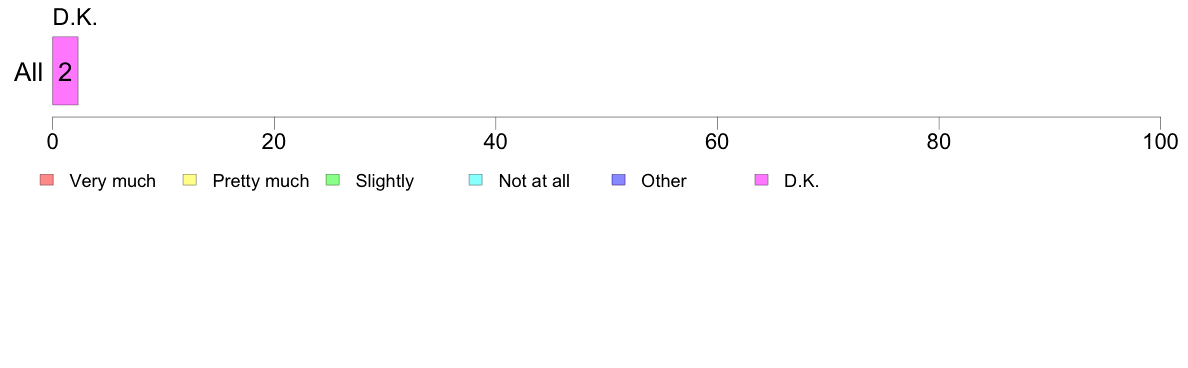The image size is (1188, 368).
Task: Click the Not at all cyan swatch
Action: tap(475, 180)
